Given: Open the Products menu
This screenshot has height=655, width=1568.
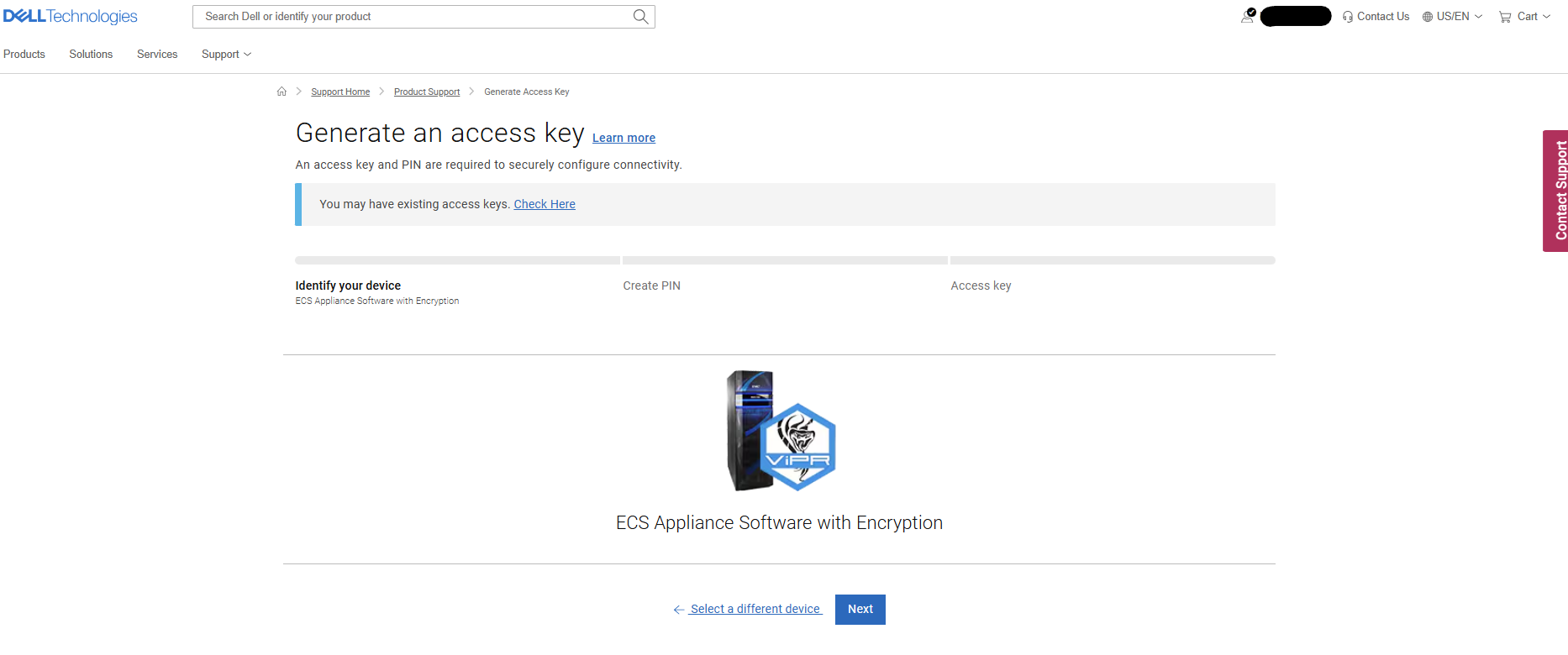Looking at the screenshot, I should click(x=24, y=55).
